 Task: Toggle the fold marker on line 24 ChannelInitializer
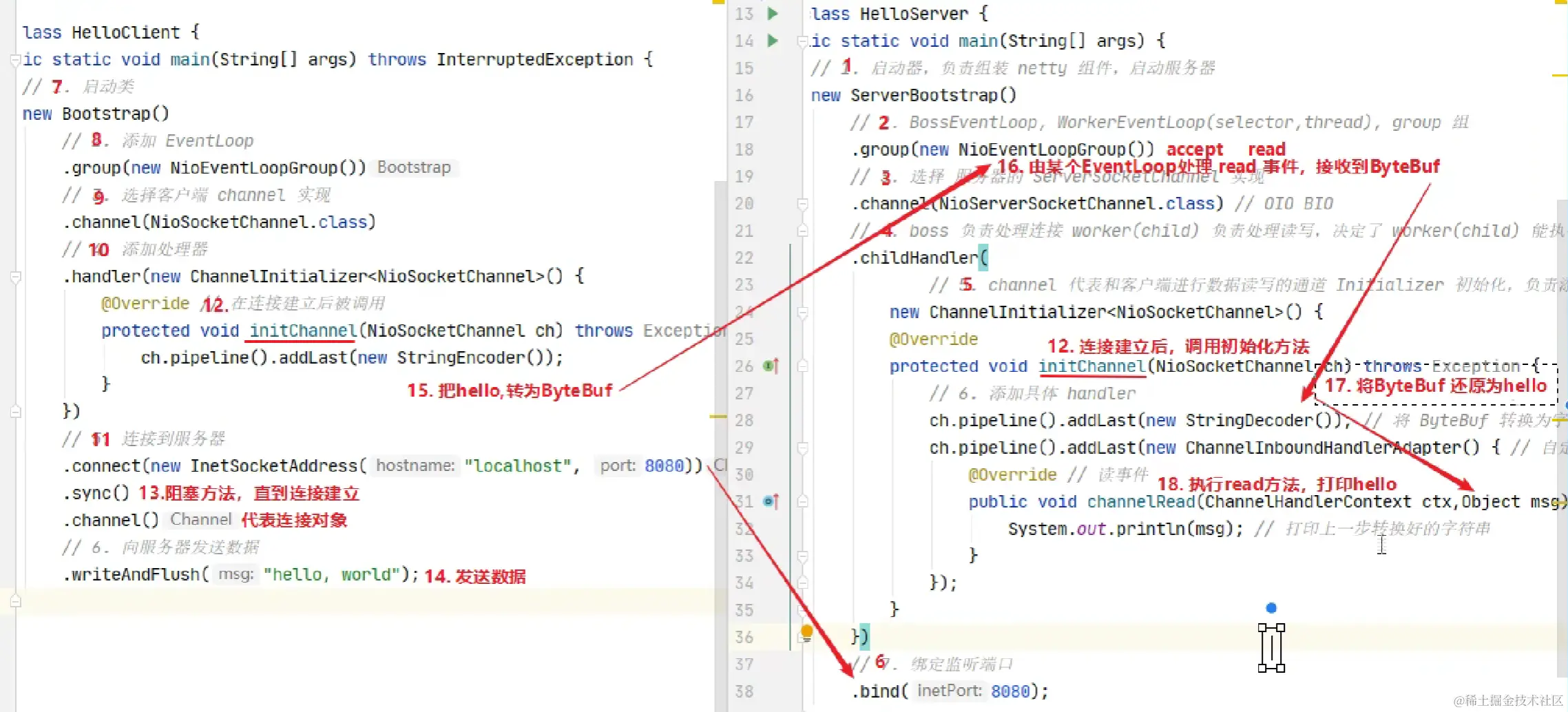pyautogui.click(x=802, y=313)
